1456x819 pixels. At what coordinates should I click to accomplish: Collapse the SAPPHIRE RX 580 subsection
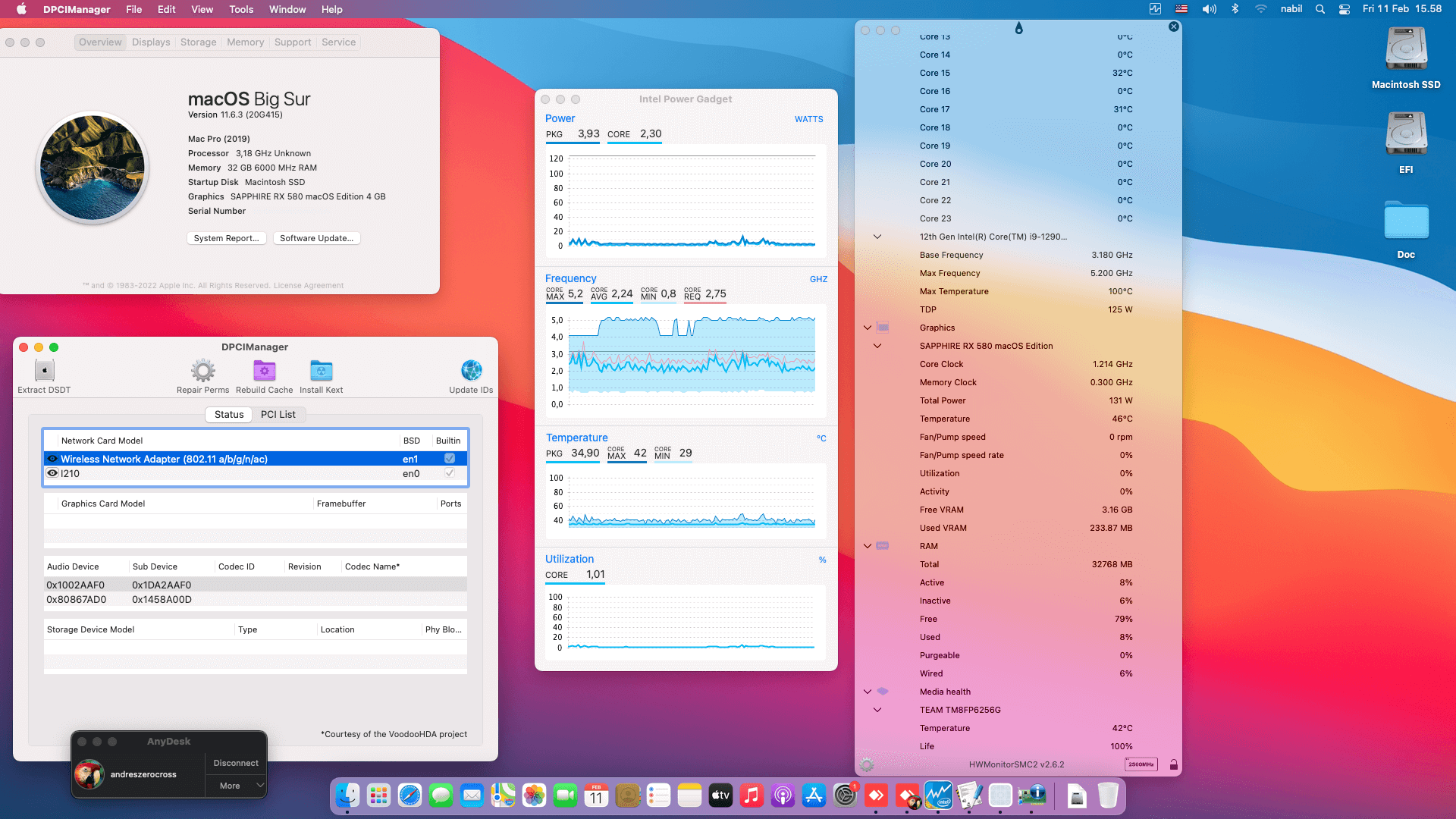(877, 346)
